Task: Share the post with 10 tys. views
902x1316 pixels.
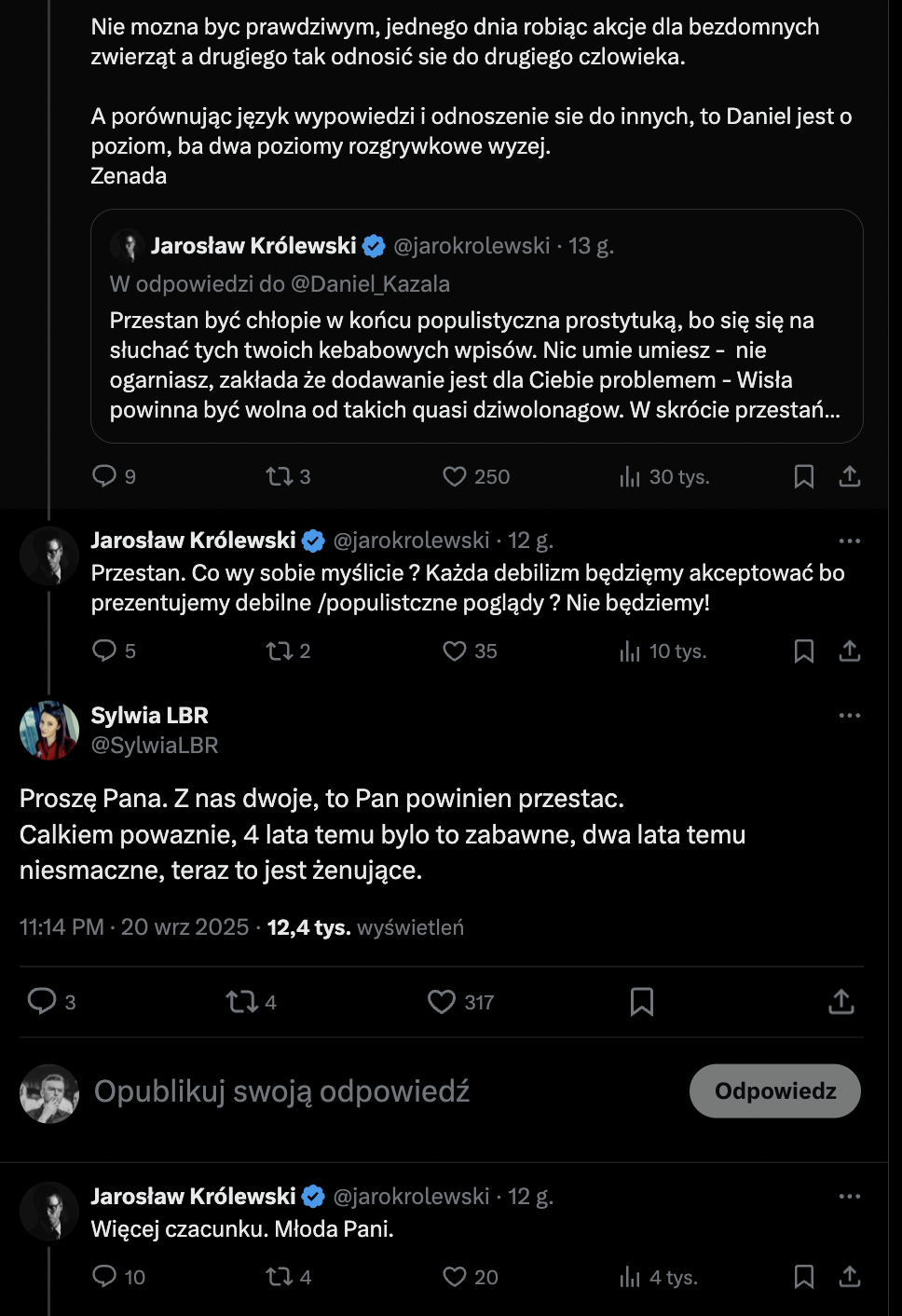Action: (849, 651)
